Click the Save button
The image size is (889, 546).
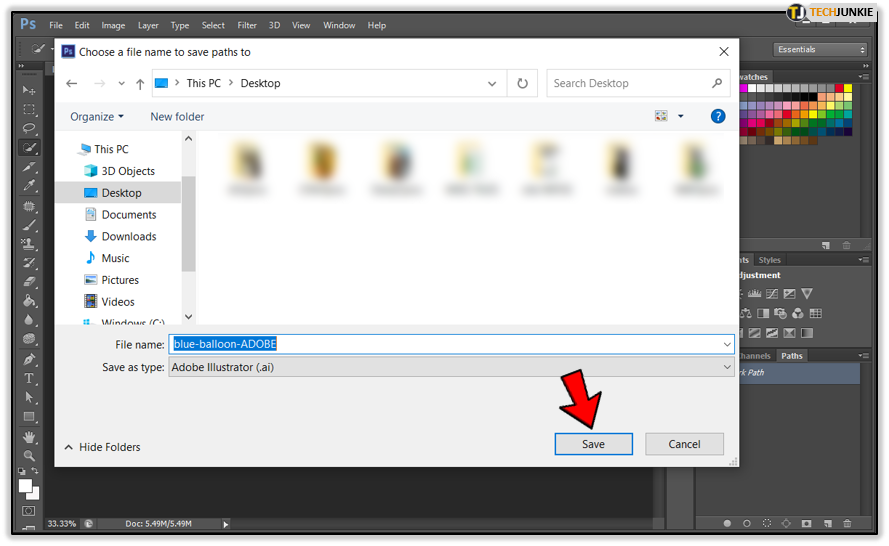[593, 444]
